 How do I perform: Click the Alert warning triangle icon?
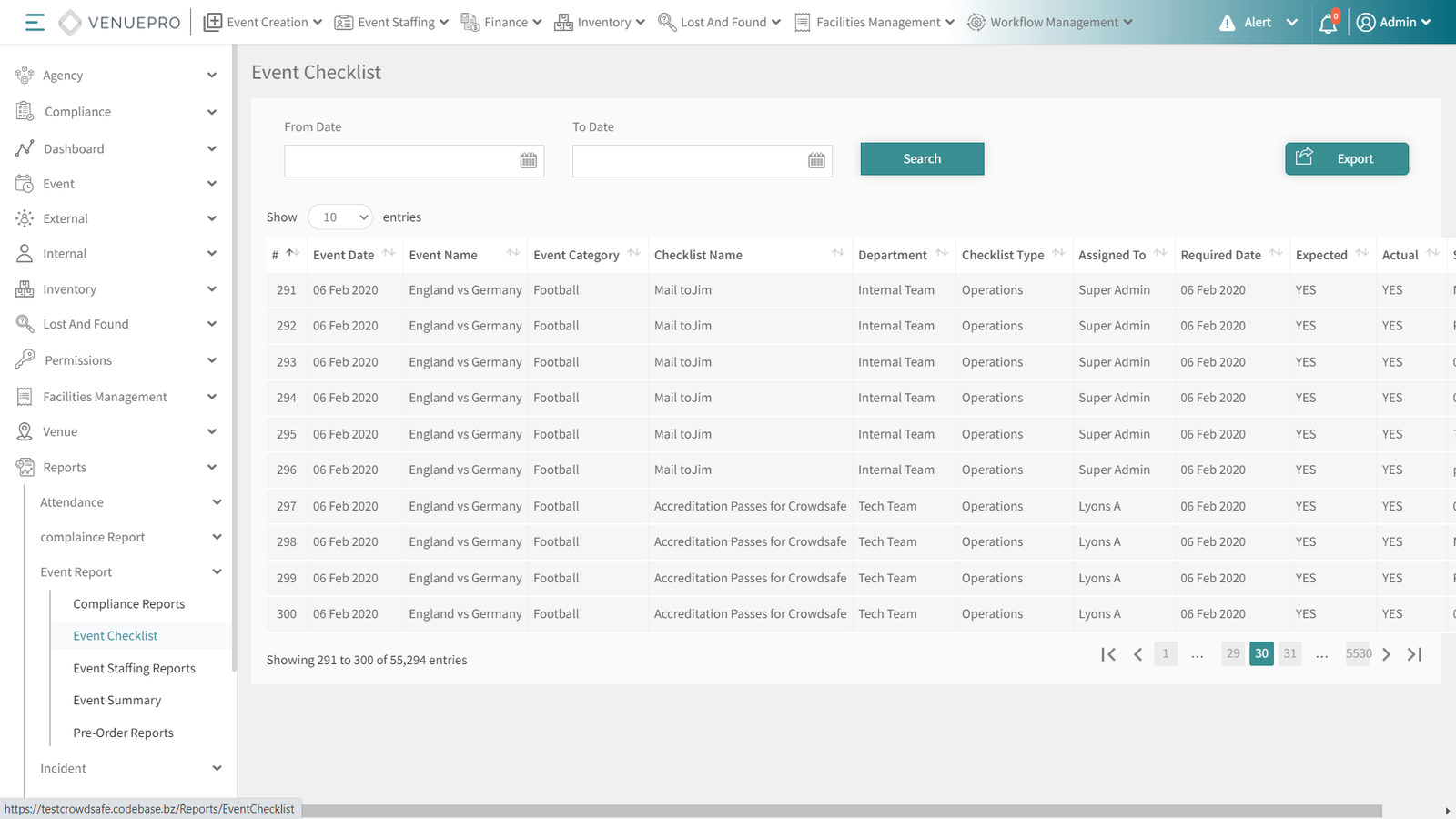(x=1227, y=23)
